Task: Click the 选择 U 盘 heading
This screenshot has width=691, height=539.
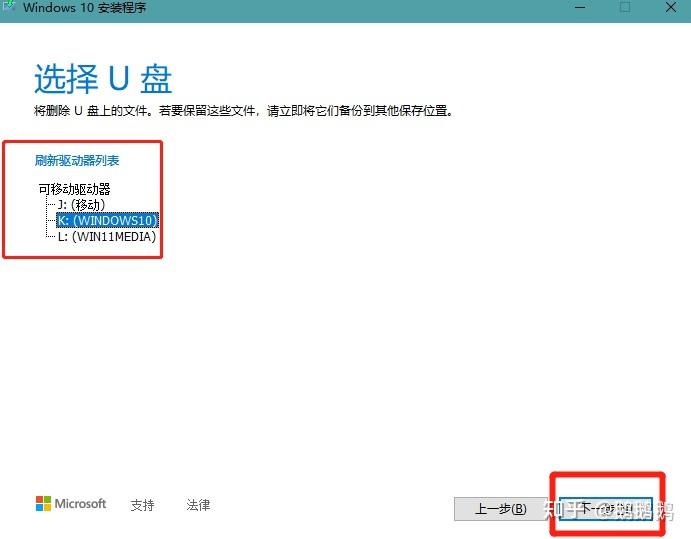Action: click(103, 79)
